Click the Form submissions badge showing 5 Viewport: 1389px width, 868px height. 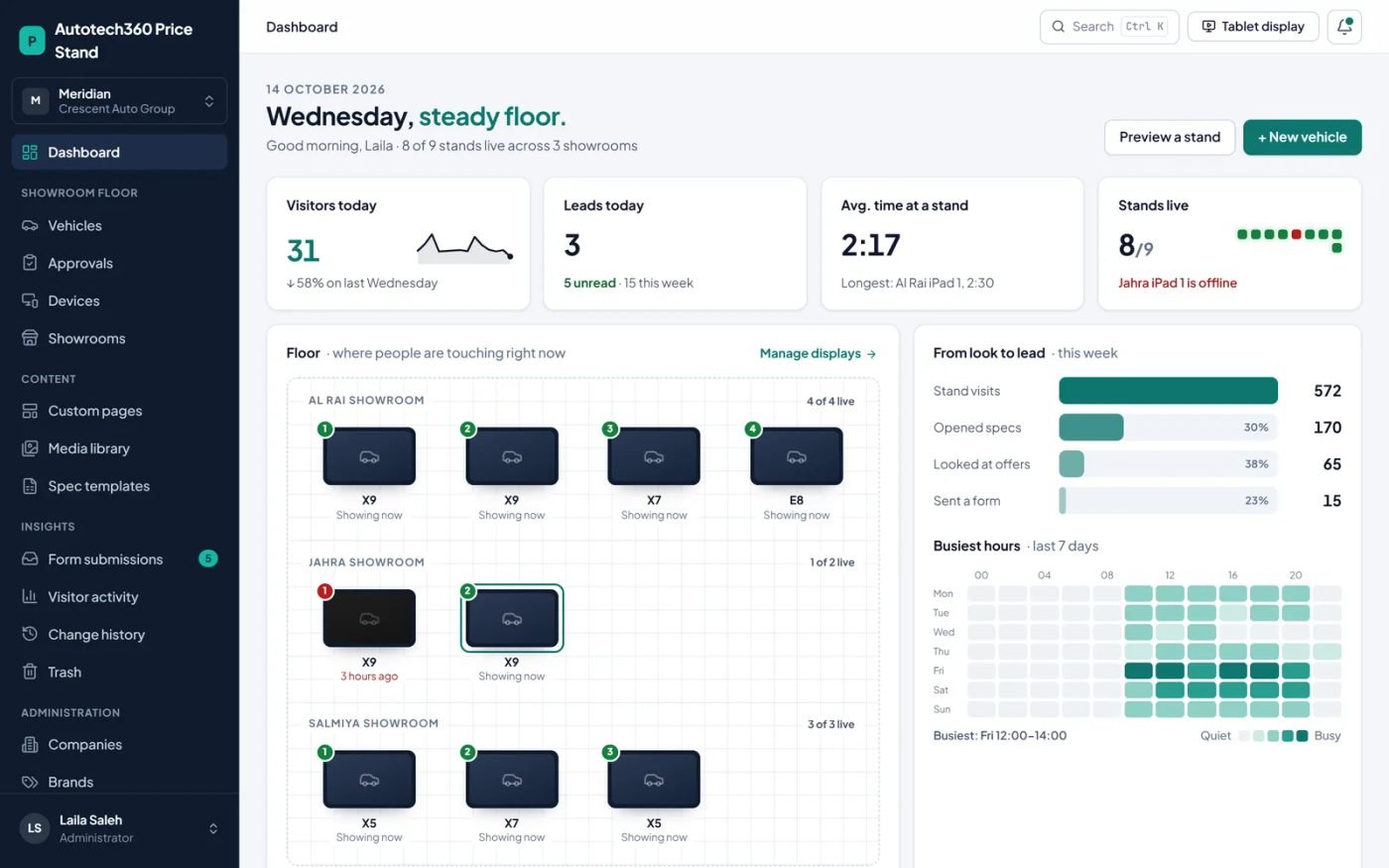(208, 558)
